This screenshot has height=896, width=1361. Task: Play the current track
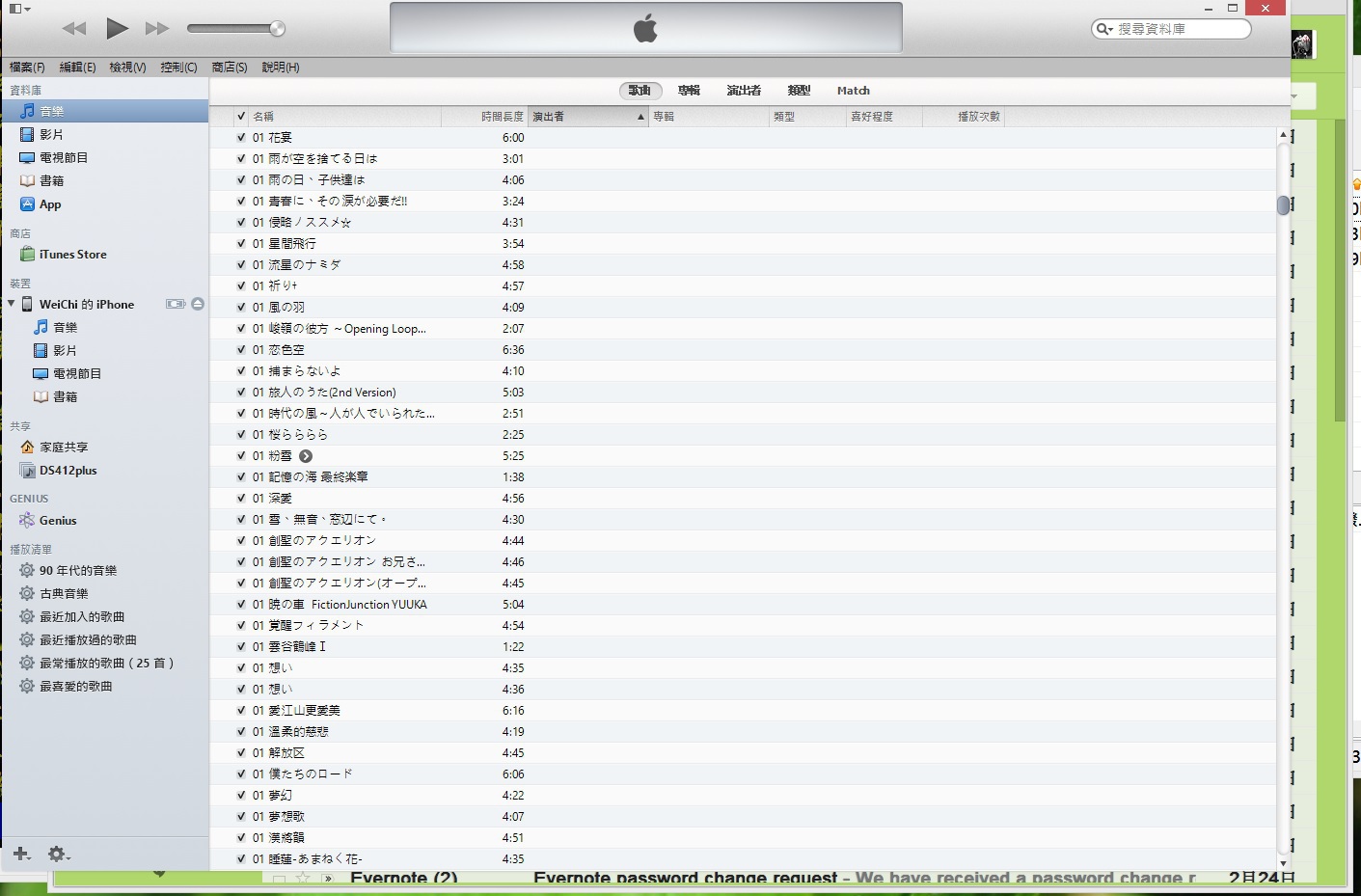pos(117,29)
